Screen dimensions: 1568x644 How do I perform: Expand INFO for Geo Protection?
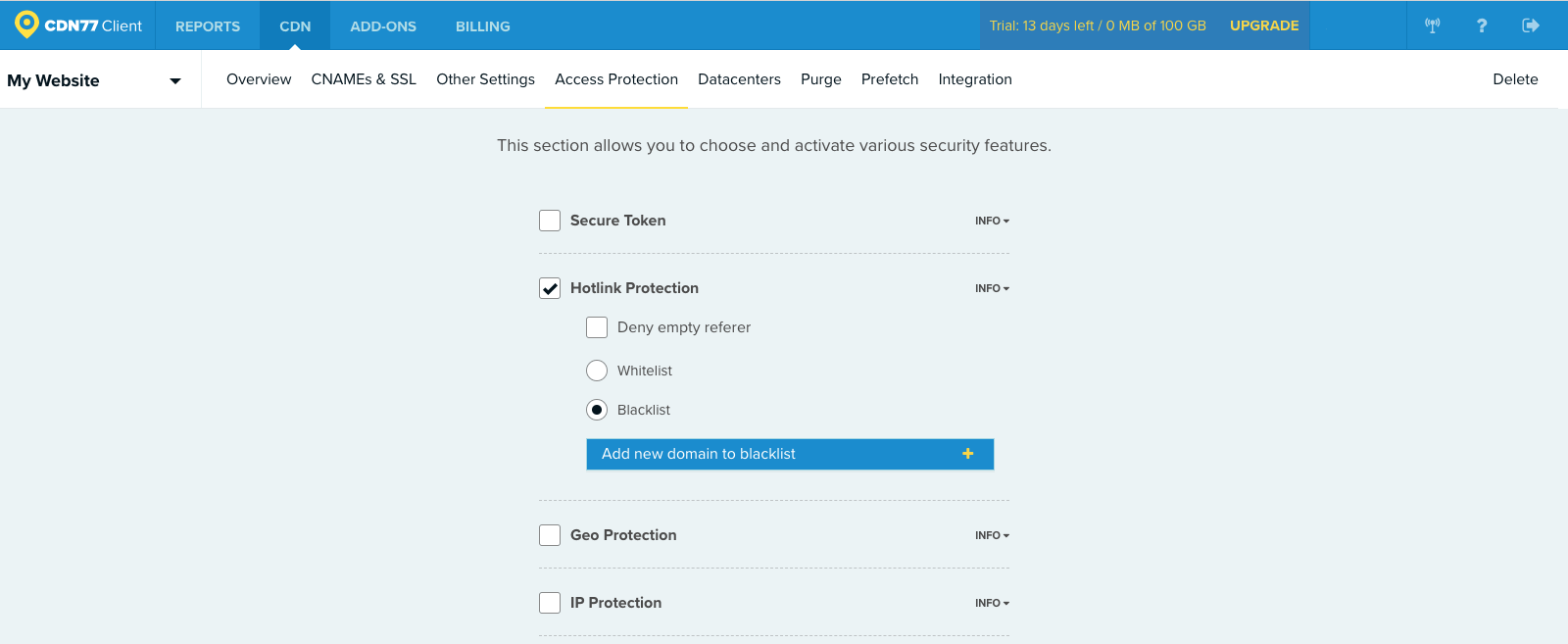tap(992, 535)
